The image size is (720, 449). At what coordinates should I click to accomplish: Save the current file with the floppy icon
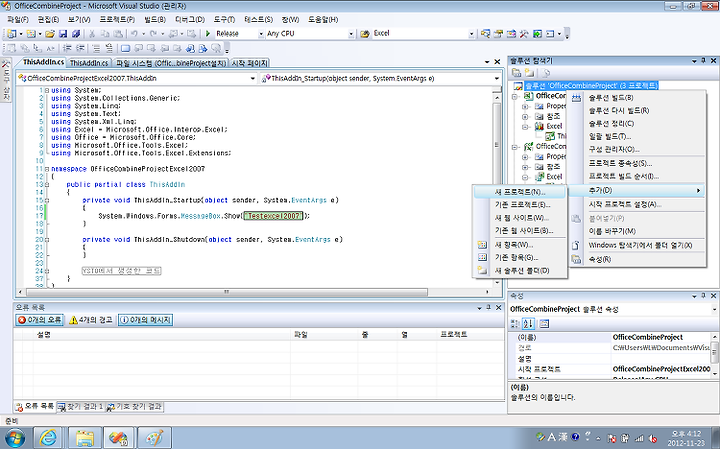63,34
